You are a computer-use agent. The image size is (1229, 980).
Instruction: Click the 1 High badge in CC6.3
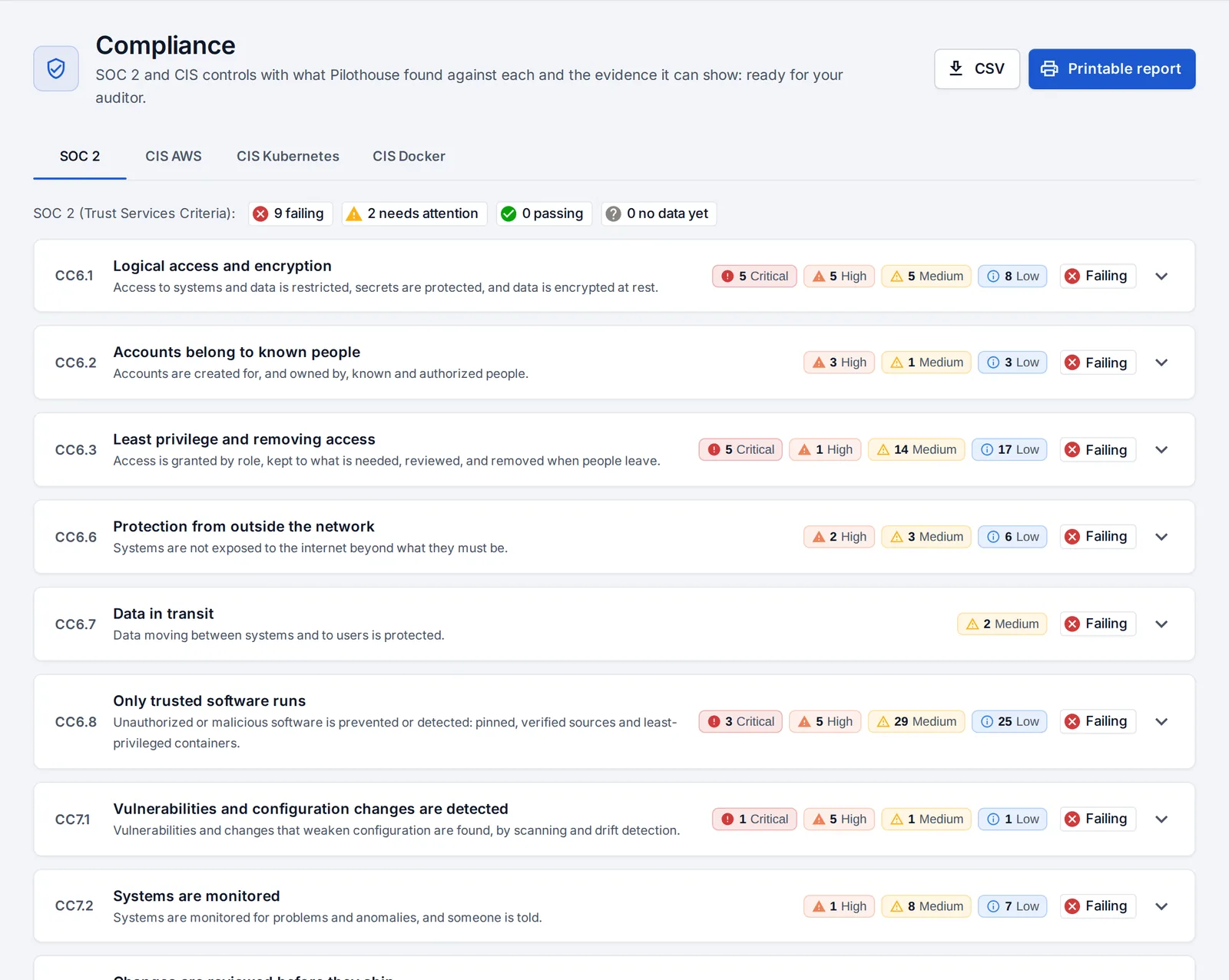click(825, 450)
